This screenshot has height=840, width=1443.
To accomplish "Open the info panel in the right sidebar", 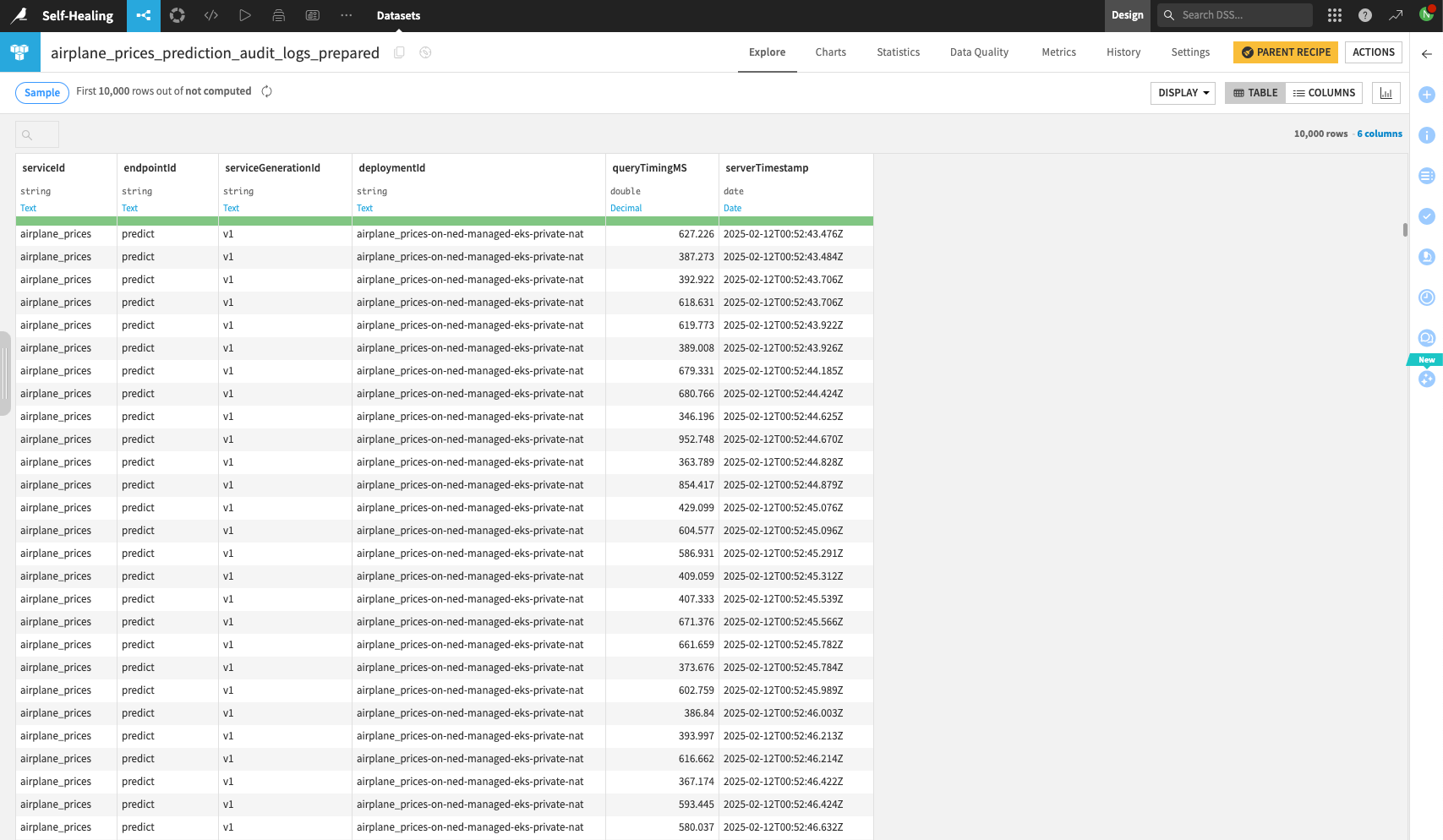I will [x=1426, y=135].
